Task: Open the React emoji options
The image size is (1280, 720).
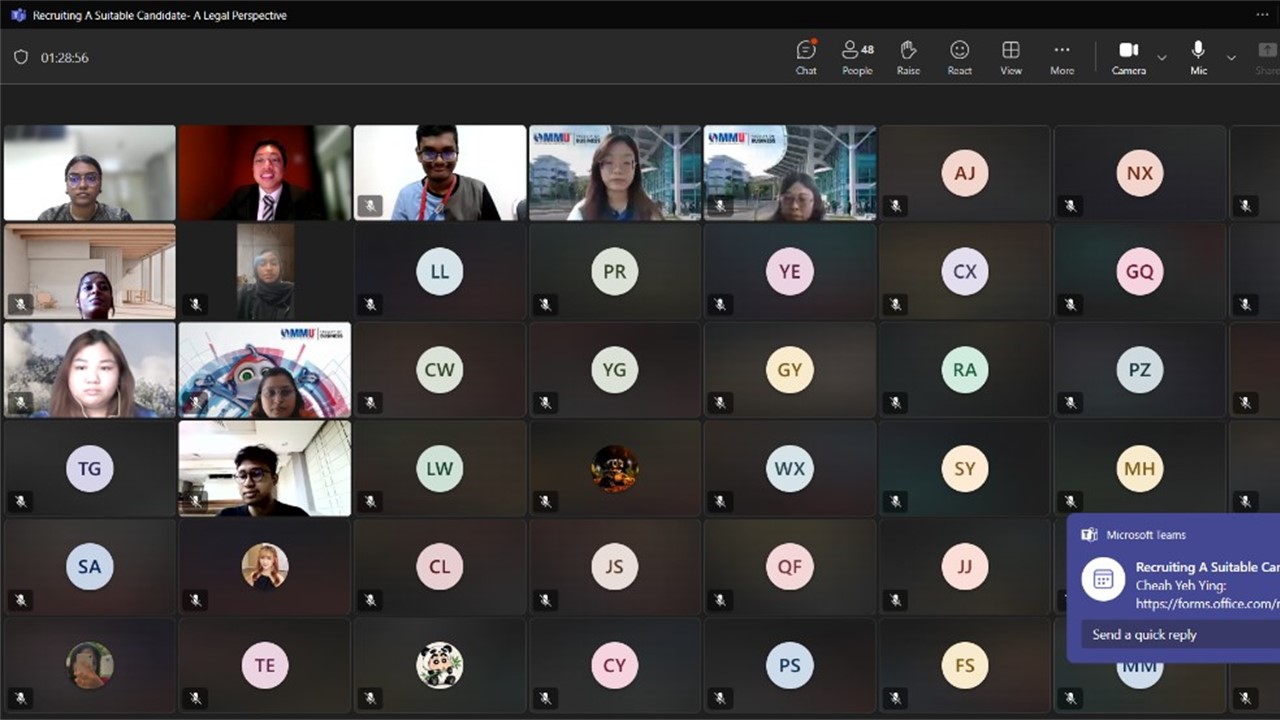Action: (x=959, y=57)
